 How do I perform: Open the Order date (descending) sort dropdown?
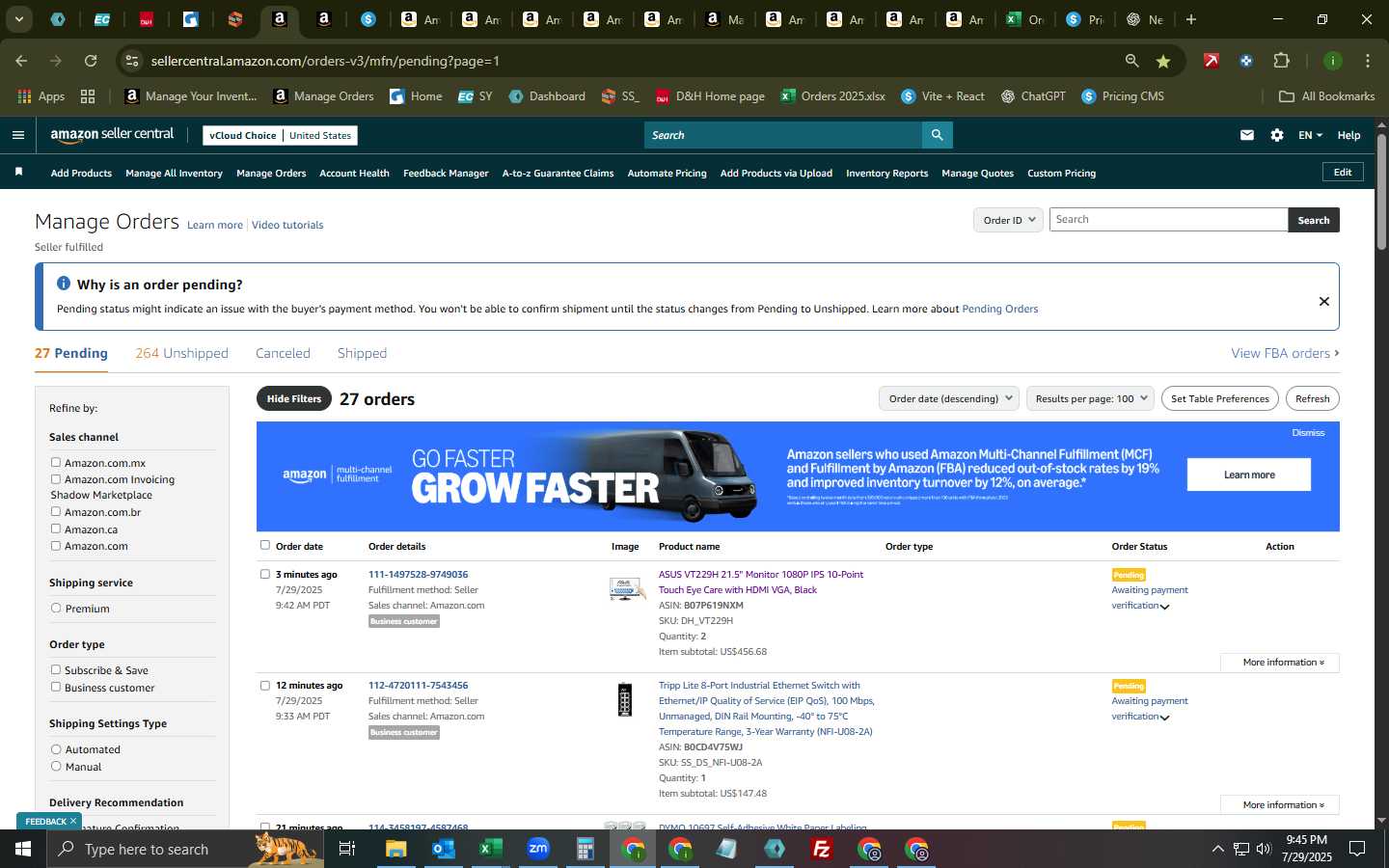(x=949, y=398)
